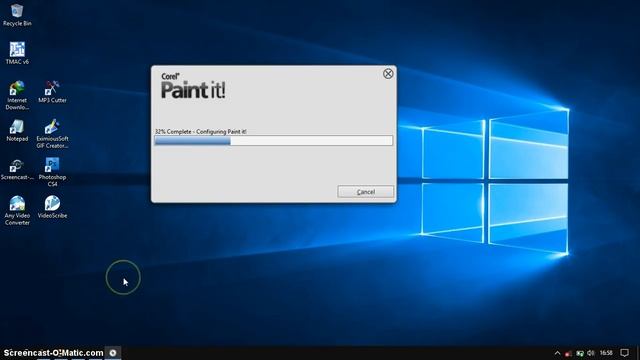Image resolution: width=640 pixels, height=360 pixels.
Task: Click the Show Desktop strip on taskbar
Action: pos(638,353)
